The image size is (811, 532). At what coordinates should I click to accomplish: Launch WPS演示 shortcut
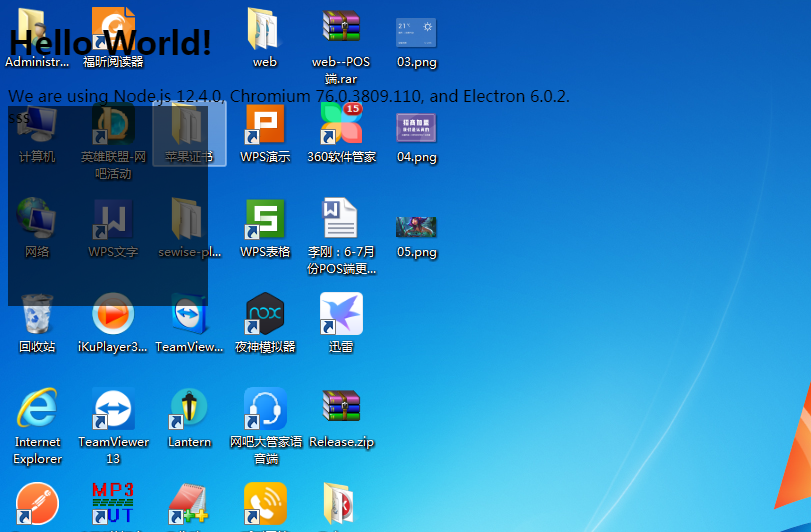[265, 133]
